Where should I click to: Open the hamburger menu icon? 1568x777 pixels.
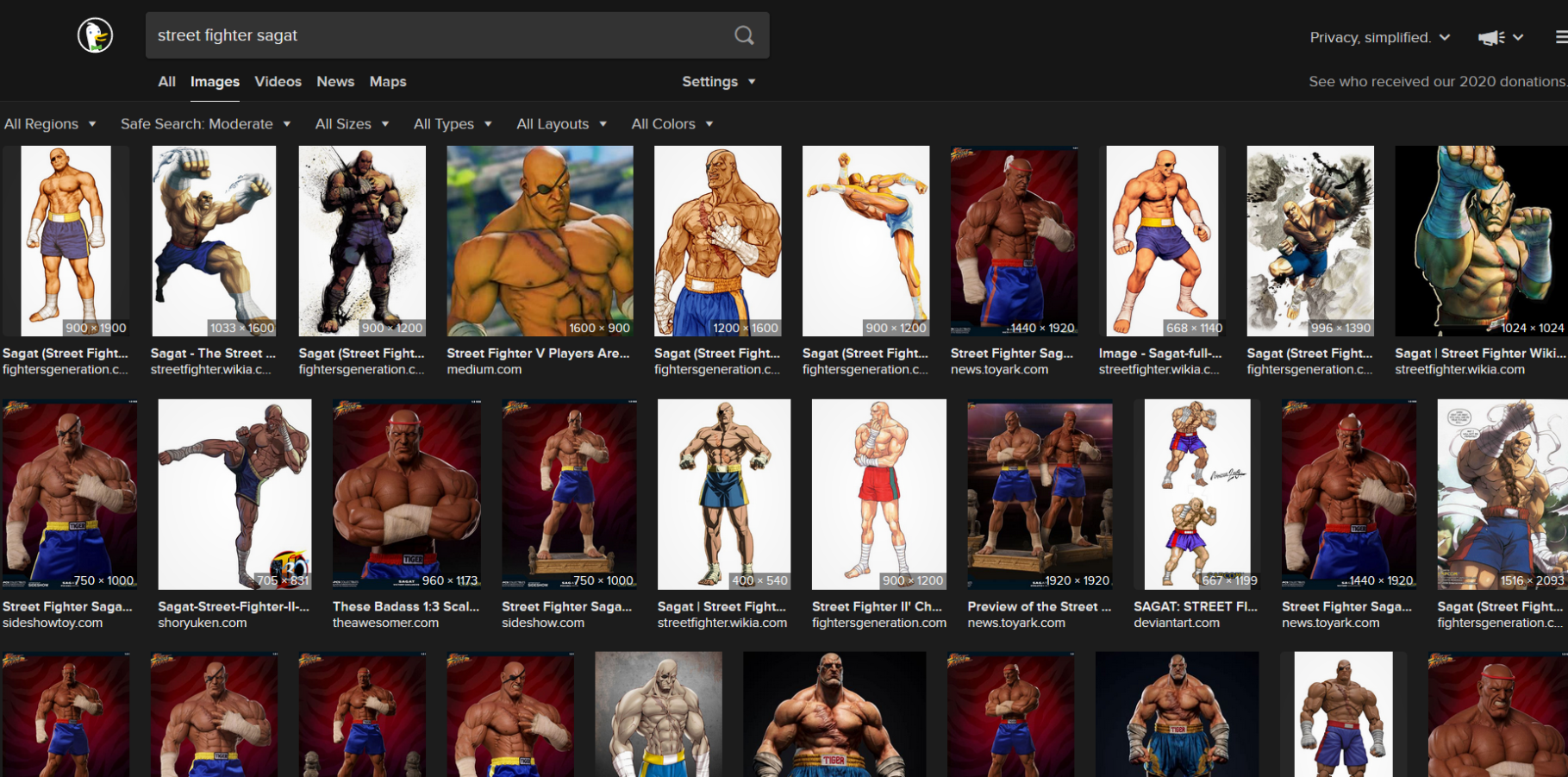coord(1560,37)
